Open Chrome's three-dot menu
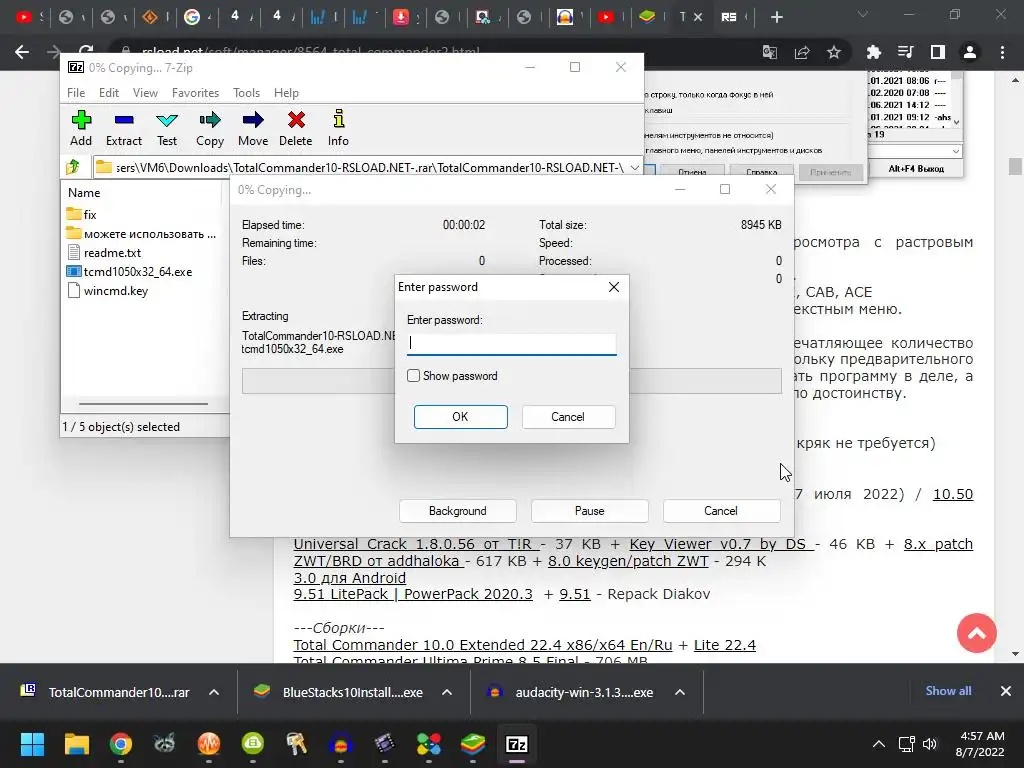 (x=1002, y=52)
